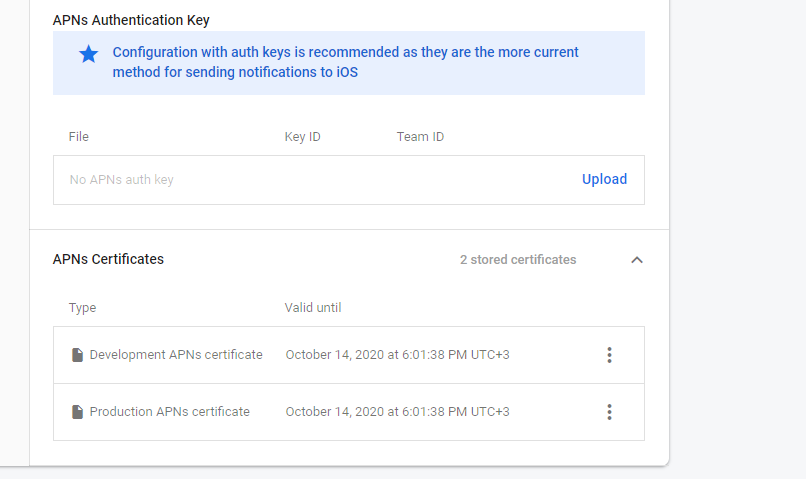This screenshot has width=806, height=479.
Task: Collapse the APNs Certificates section chevron
Action: 637,260
